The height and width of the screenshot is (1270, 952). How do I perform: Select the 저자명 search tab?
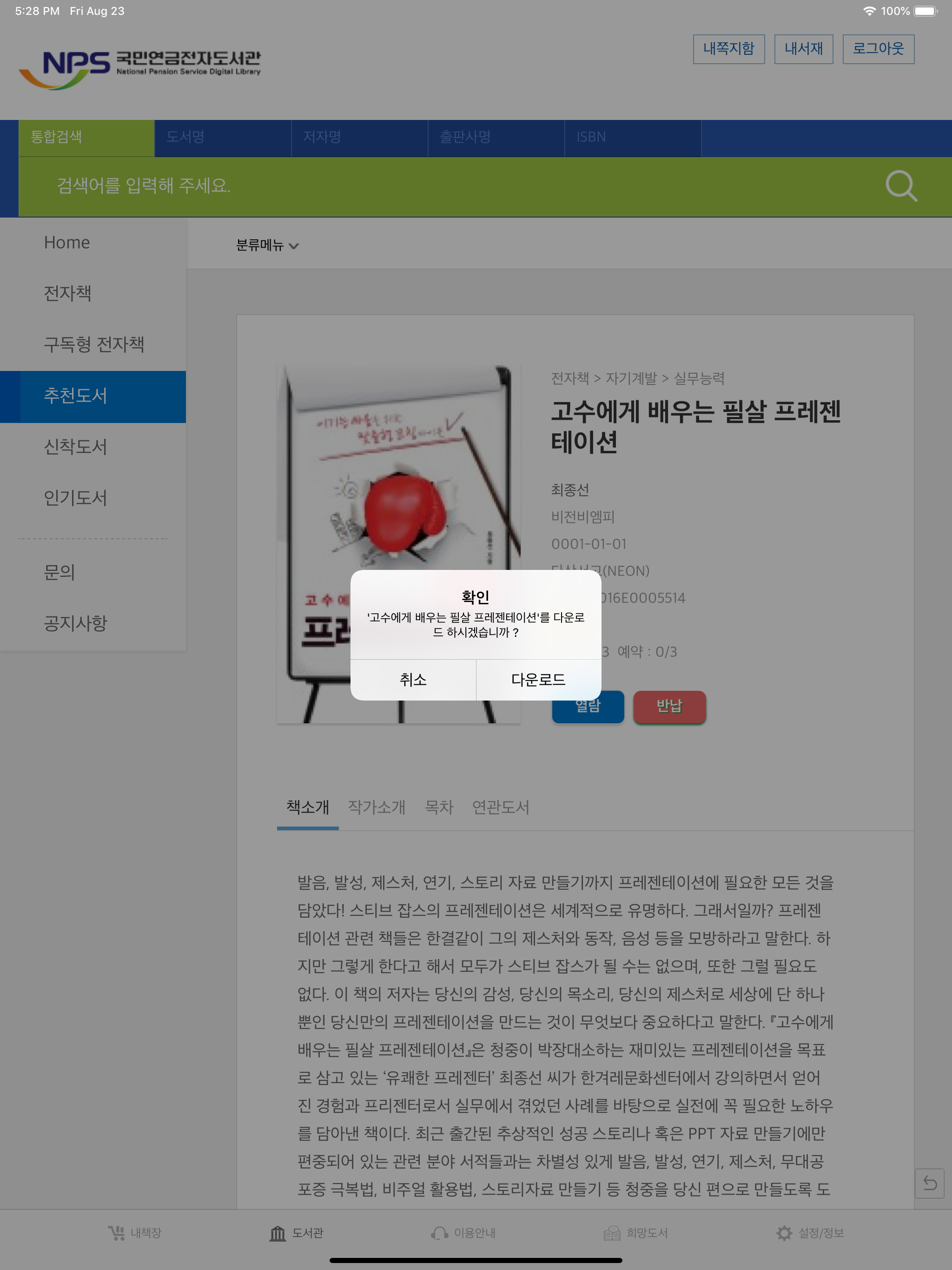click(359, 138)
